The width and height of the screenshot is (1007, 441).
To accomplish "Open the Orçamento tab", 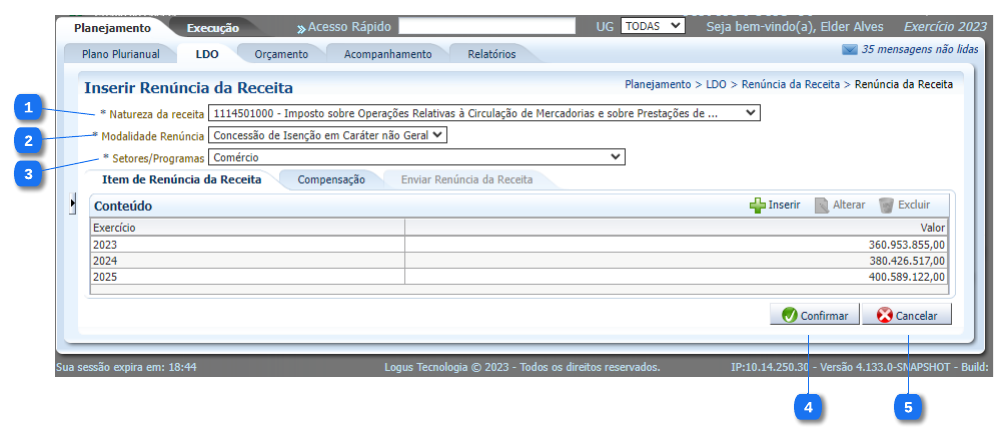I will tap(281, 54).
